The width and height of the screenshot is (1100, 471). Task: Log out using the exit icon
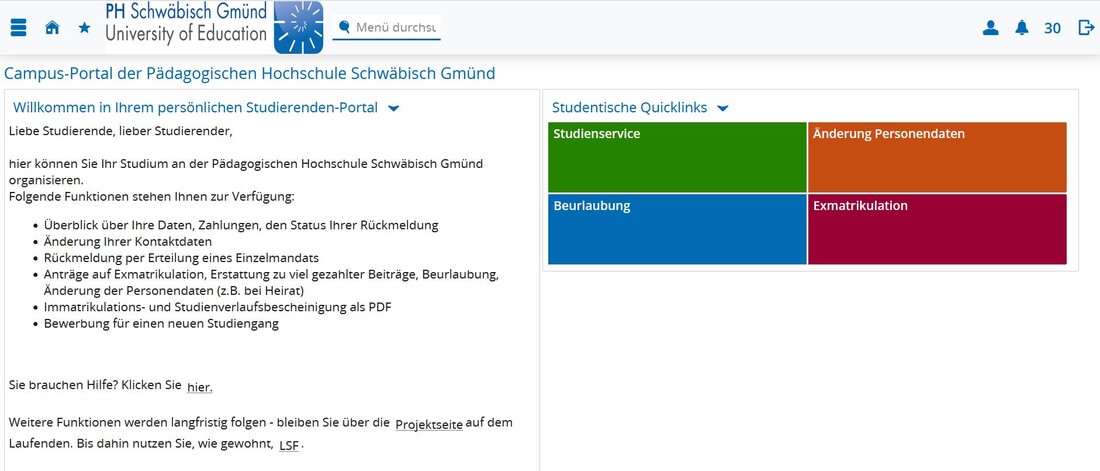tap(1086, 28)
